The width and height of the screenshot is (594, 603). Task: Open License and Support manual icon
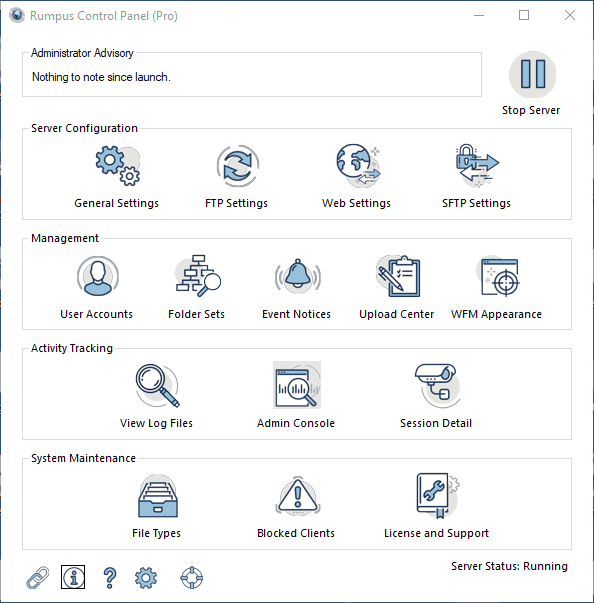[x=438, y=496]
